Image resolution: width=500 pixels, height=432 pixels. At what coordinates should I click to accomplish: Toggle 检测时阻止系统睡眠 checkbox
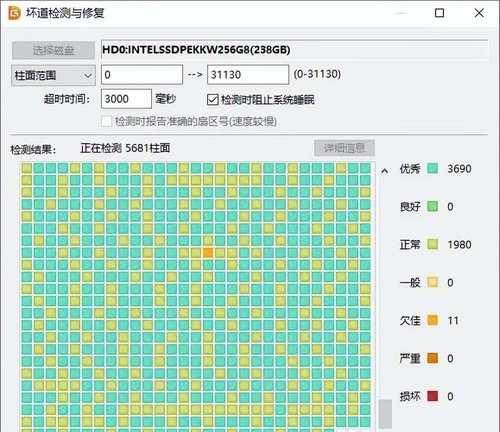click(213, 99)
